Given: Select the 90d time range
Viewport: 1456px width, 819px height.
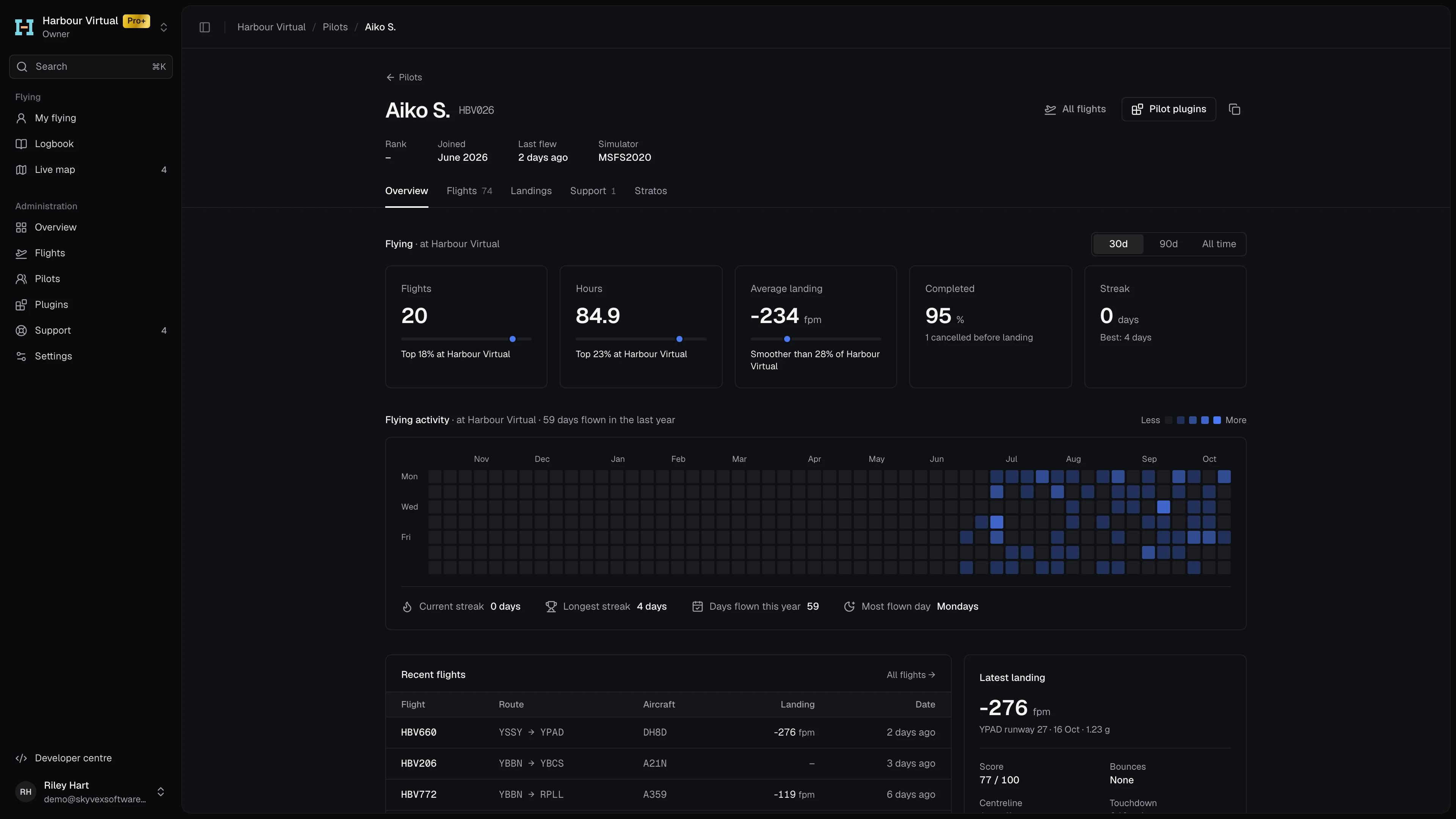Looking at the screenshot, I should 1168,244.
